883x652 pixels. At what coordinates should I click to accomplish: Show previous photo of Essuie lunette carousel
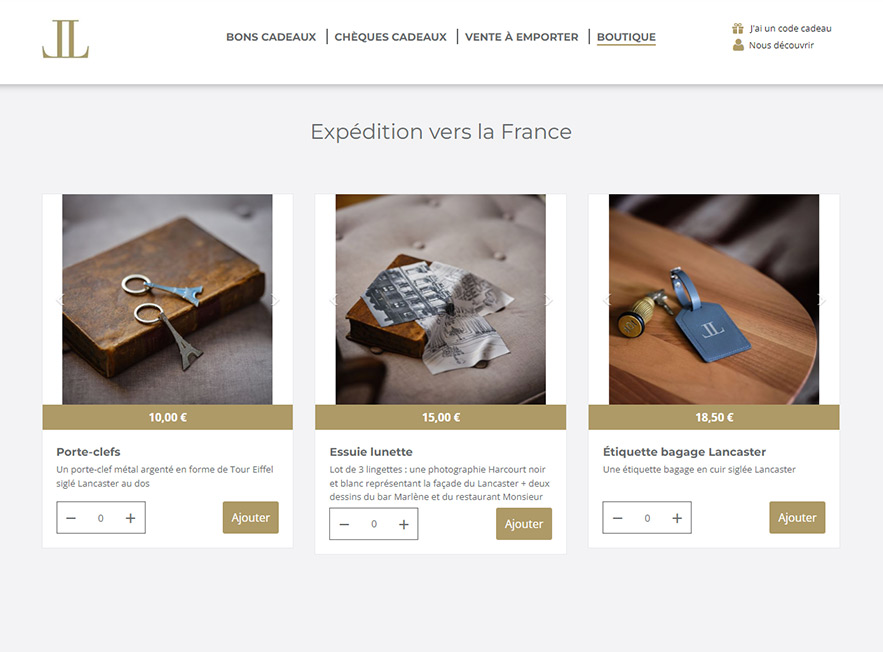(x=333, y=300)
